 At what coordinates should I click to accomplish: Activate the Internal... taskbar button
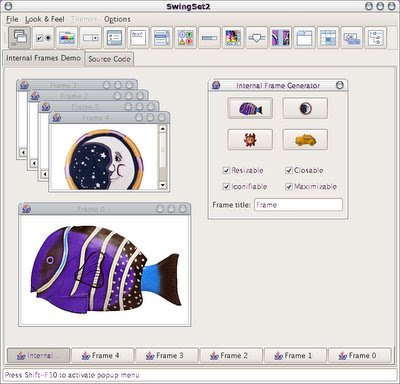coord(38,356)
